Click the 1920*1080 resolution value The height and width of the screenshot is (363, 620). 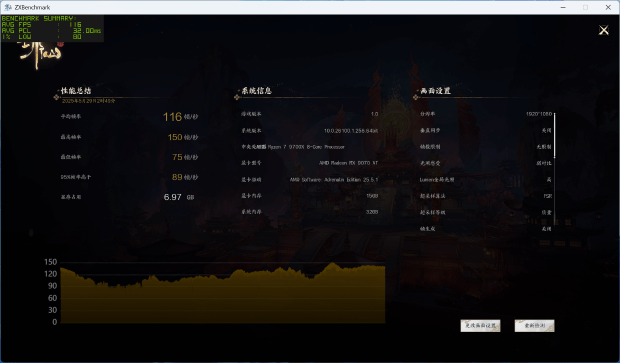click(539, 114)
